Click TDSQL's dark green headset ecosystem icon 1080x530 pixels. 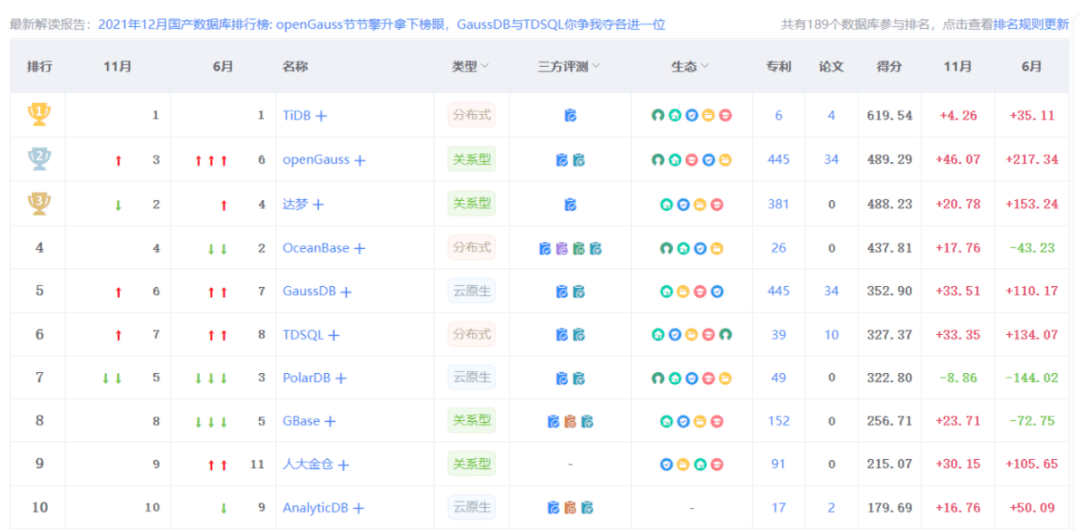tap(725, 335)
